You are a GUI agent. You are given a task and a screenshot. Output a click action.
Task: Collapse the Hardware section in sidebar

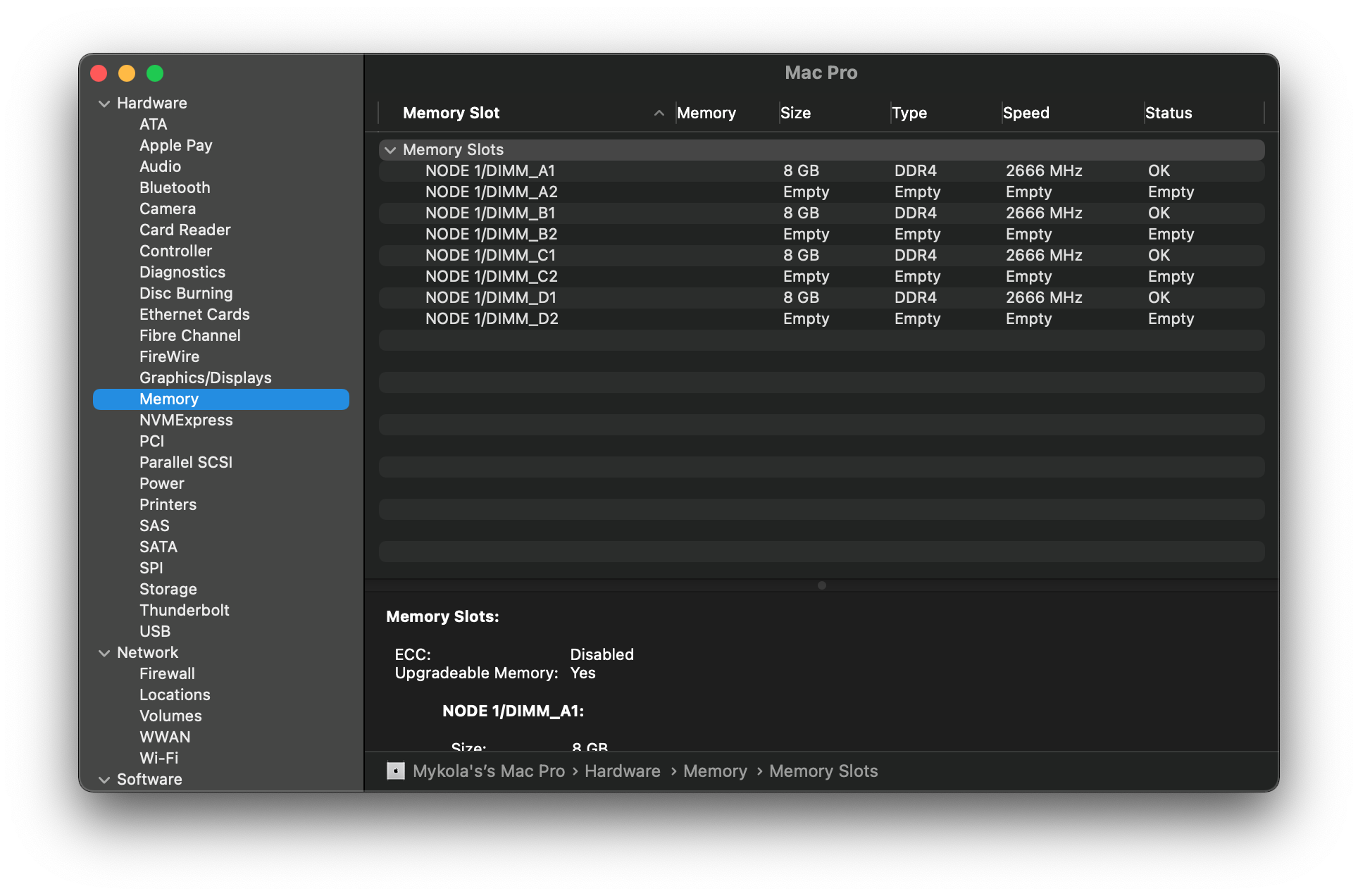(104, 104)
